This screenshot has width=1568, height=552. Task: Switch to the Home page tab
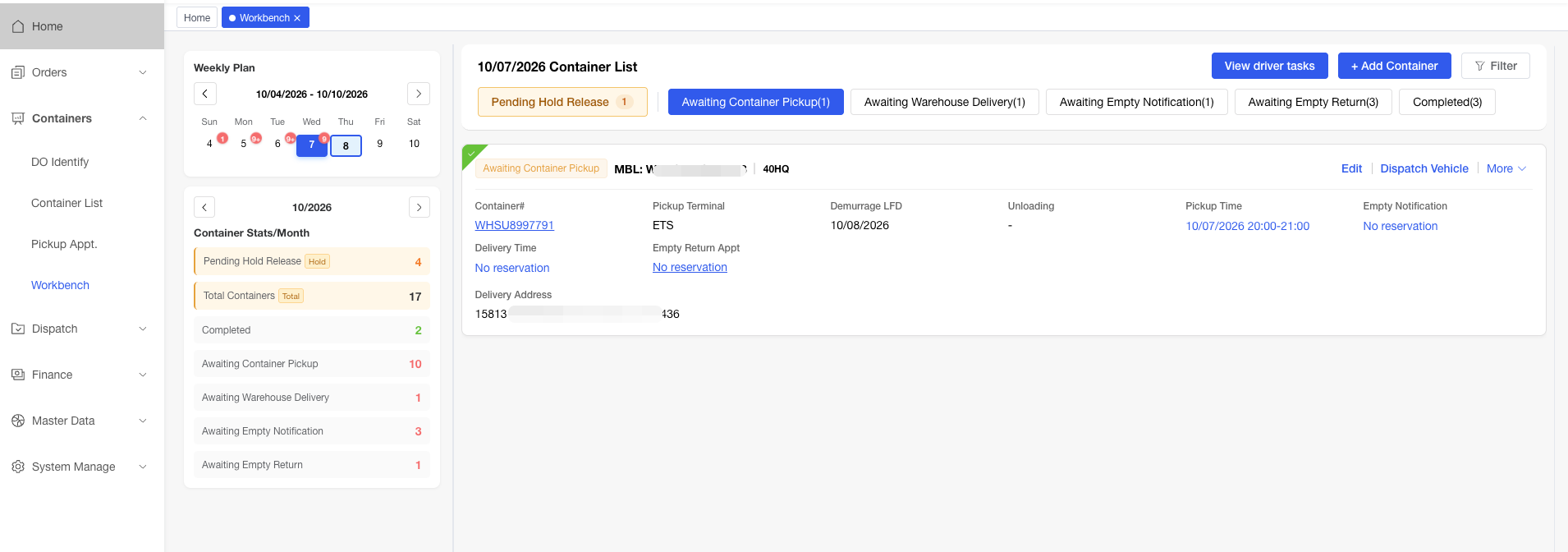pyautogui.click(x=197, y=18)
